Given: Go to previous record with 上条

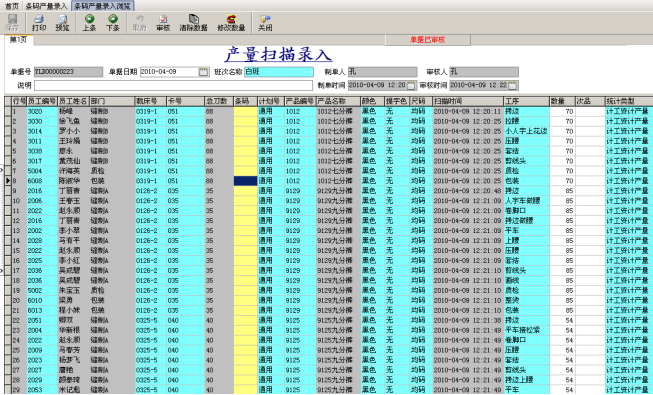Looking at the screenshot, I should point(89,19).
